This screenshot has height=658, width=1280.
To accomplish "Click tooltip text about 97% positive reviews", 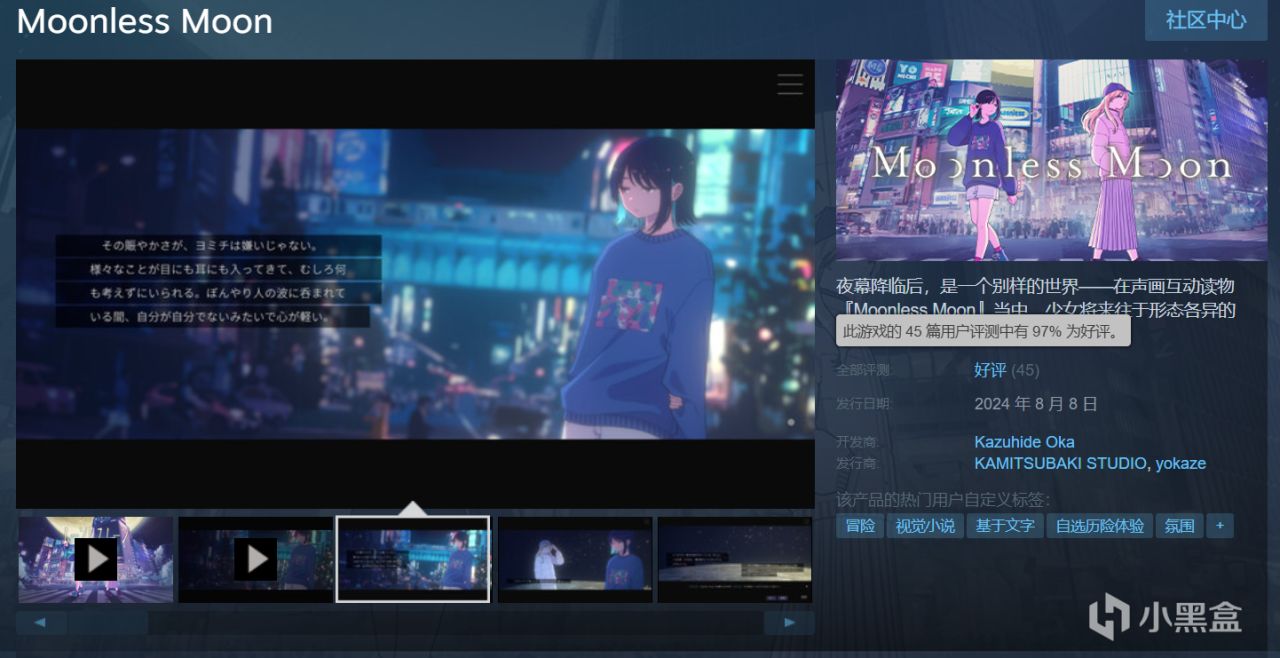I will pos(982,332).
